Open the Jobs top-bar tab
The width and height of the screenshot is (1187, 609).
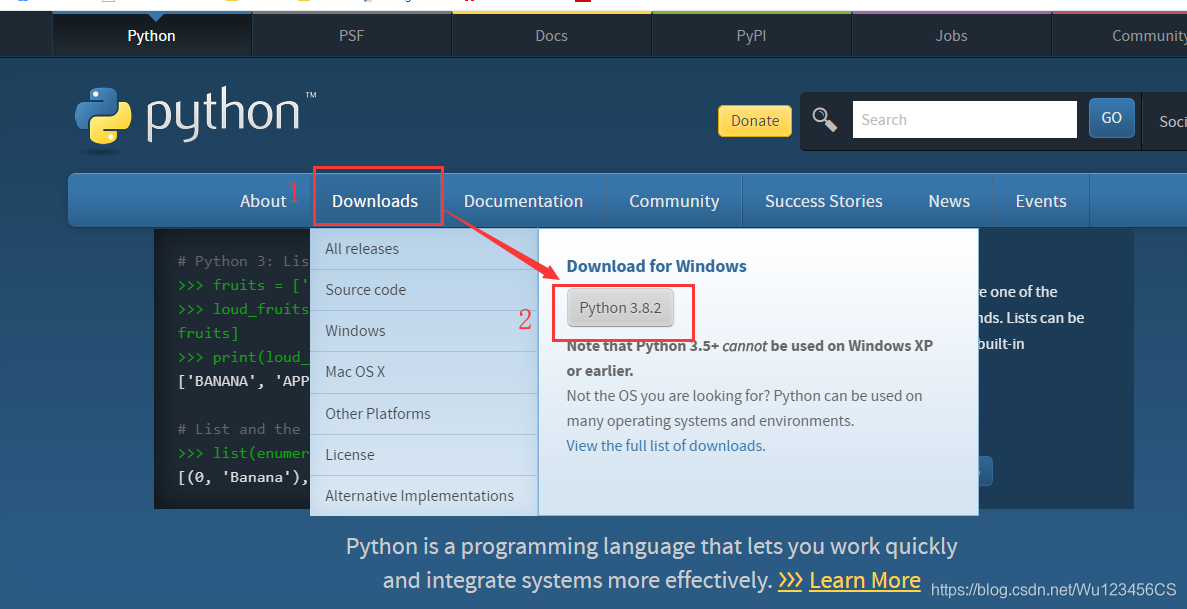[951, 36]
